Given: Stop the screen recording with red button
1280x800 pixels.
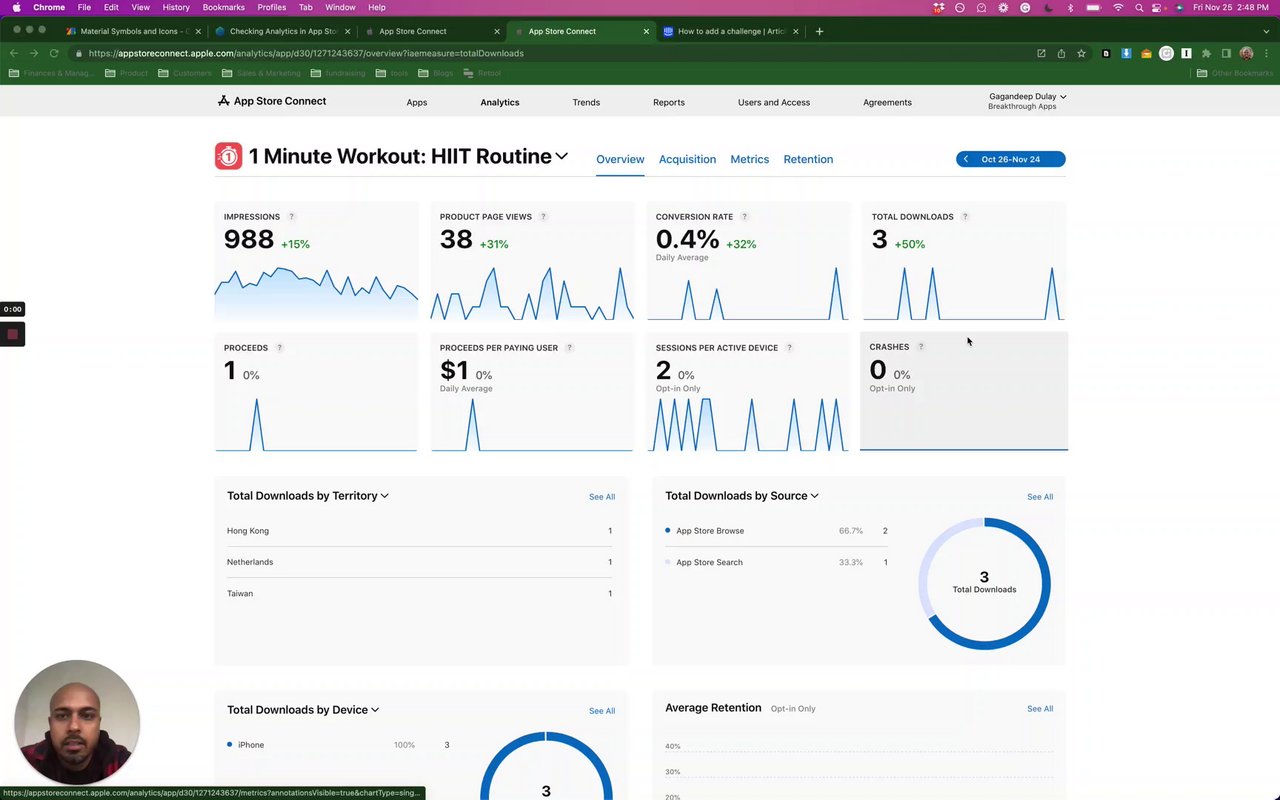Looking at the screenshot, I should coord(12,334).
